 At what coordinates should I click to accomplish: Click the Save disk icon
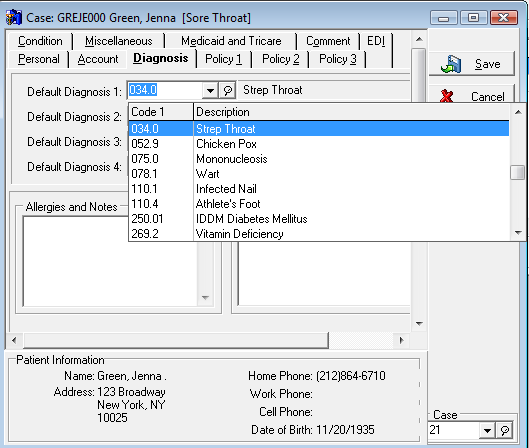451,64
